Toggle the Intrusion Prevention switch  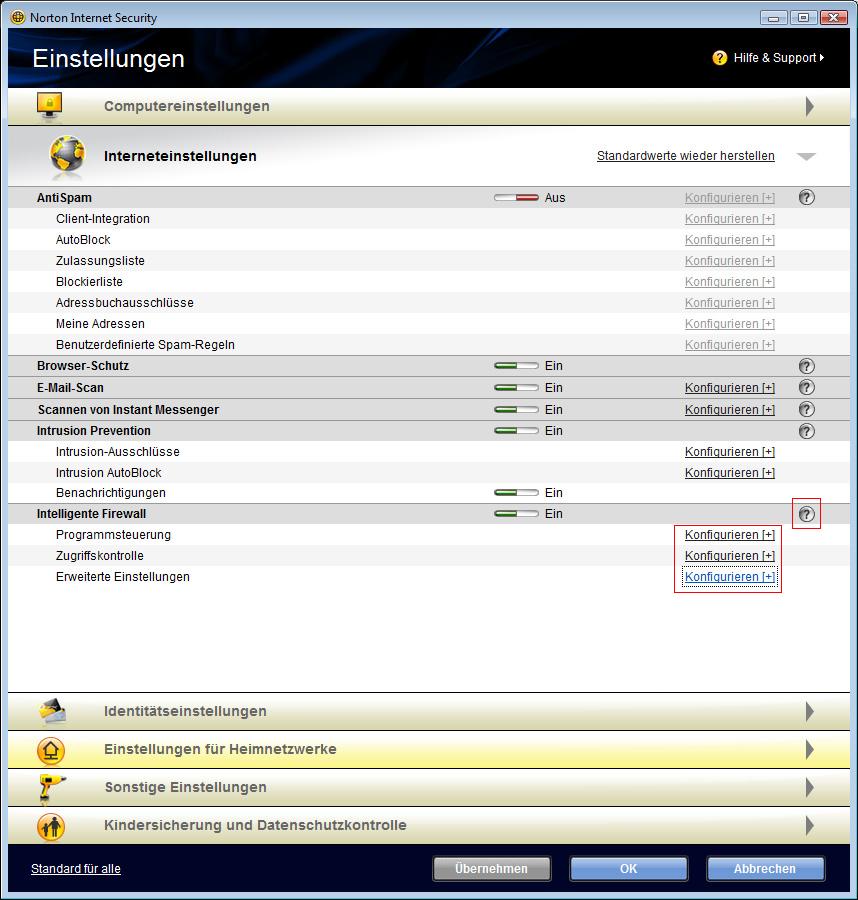(516, 430)
